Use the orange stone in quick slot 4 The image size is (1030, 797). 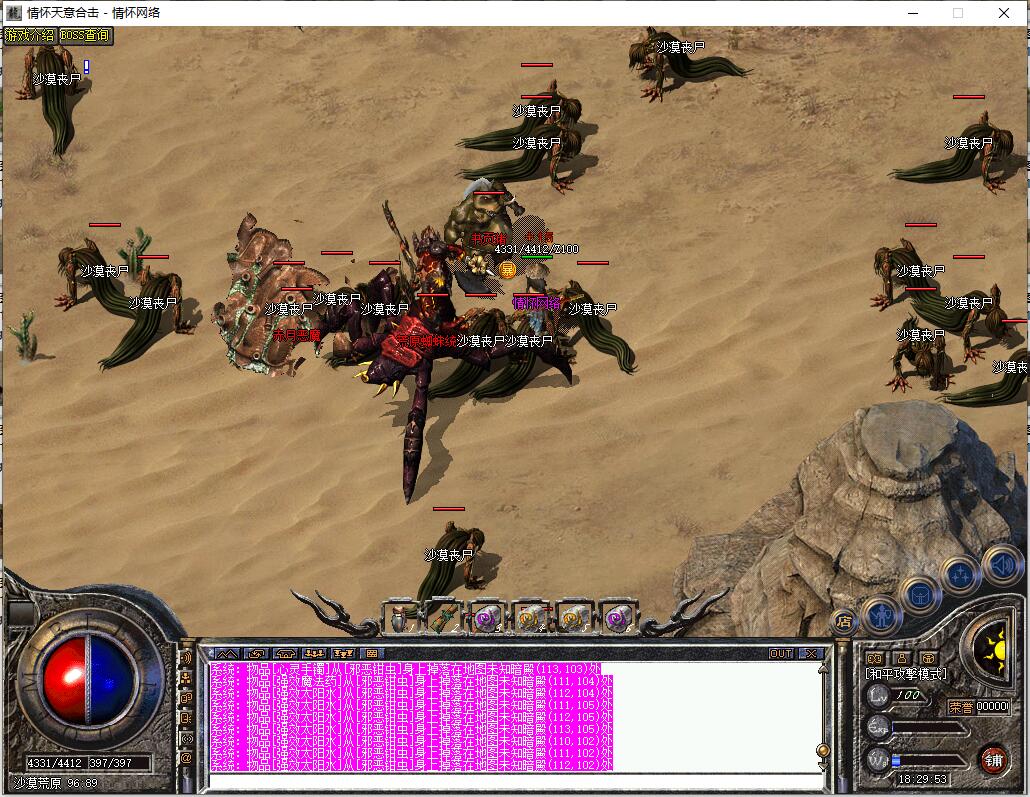point(531,618)
